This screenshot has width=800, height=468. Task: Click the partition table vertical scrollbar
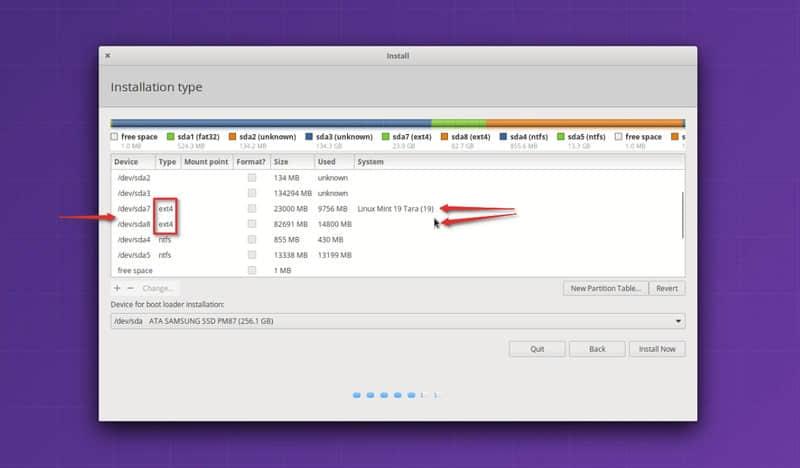[682, 215]
